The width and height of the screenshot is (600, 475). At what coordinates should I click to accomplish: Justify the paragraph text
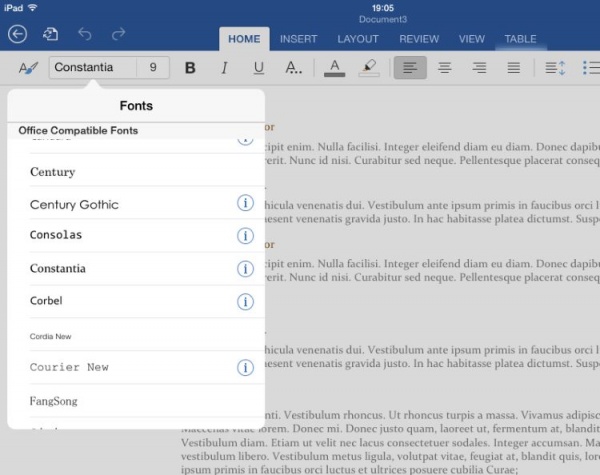(514, 68)
